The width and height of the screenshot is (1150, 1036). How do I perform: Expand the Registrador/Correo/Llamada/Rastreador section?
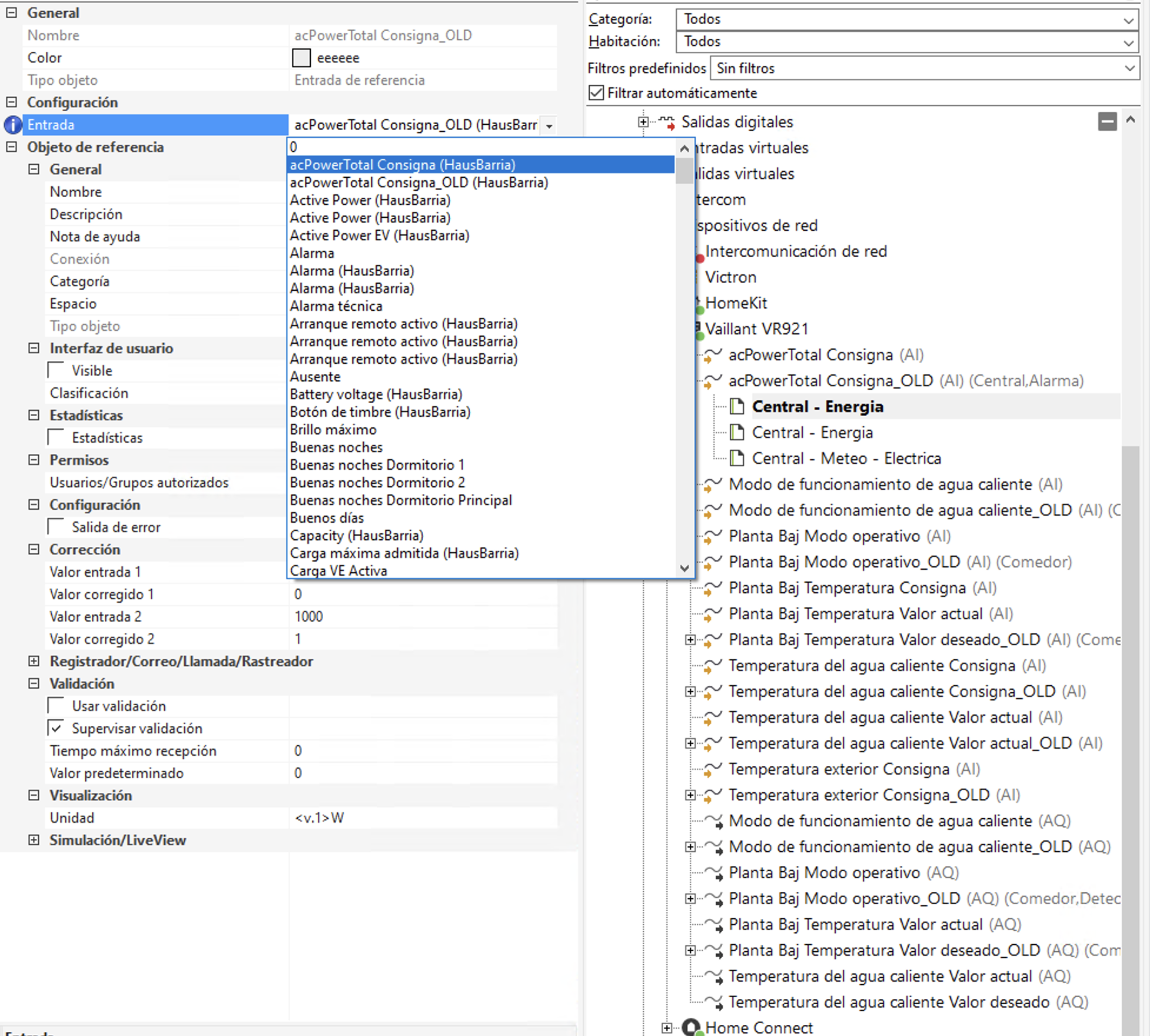tap(34, 661)
